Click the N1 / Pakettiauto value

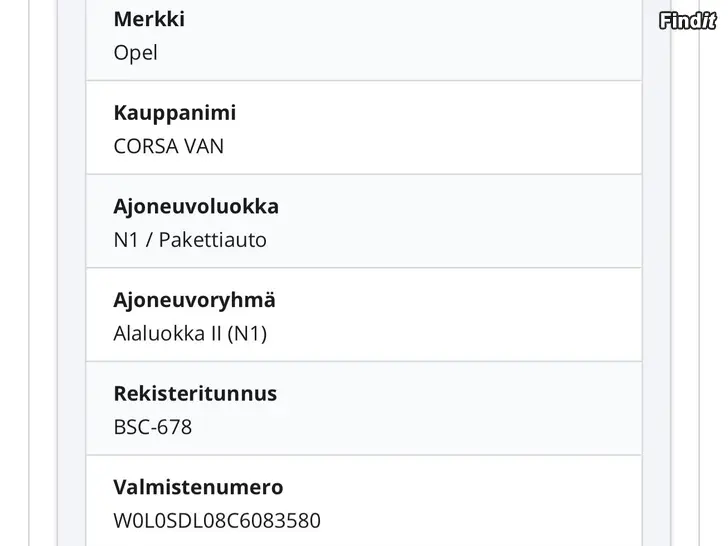(x=190, y=240)
